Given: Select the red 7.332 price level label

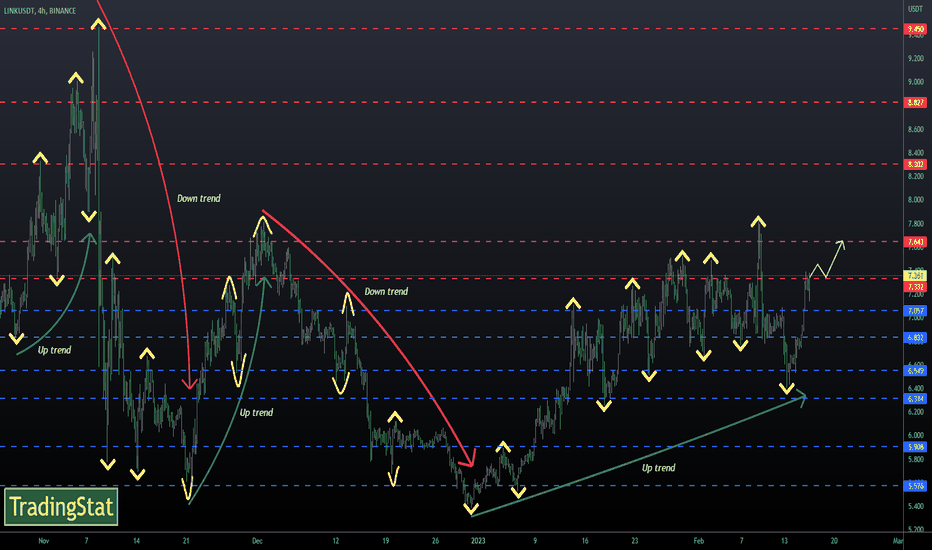Looking at the screenshot, I should (915, 287).
